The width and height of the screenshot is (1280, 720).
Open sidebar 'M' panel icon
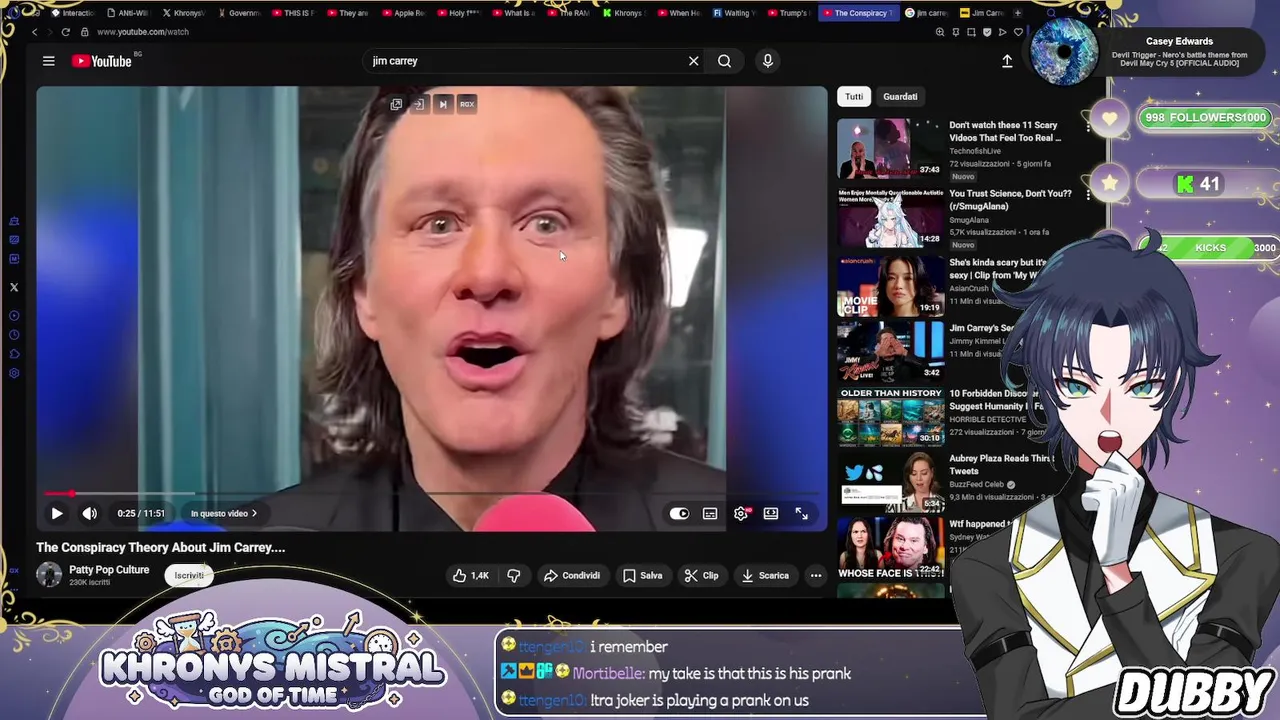(14, 259)
